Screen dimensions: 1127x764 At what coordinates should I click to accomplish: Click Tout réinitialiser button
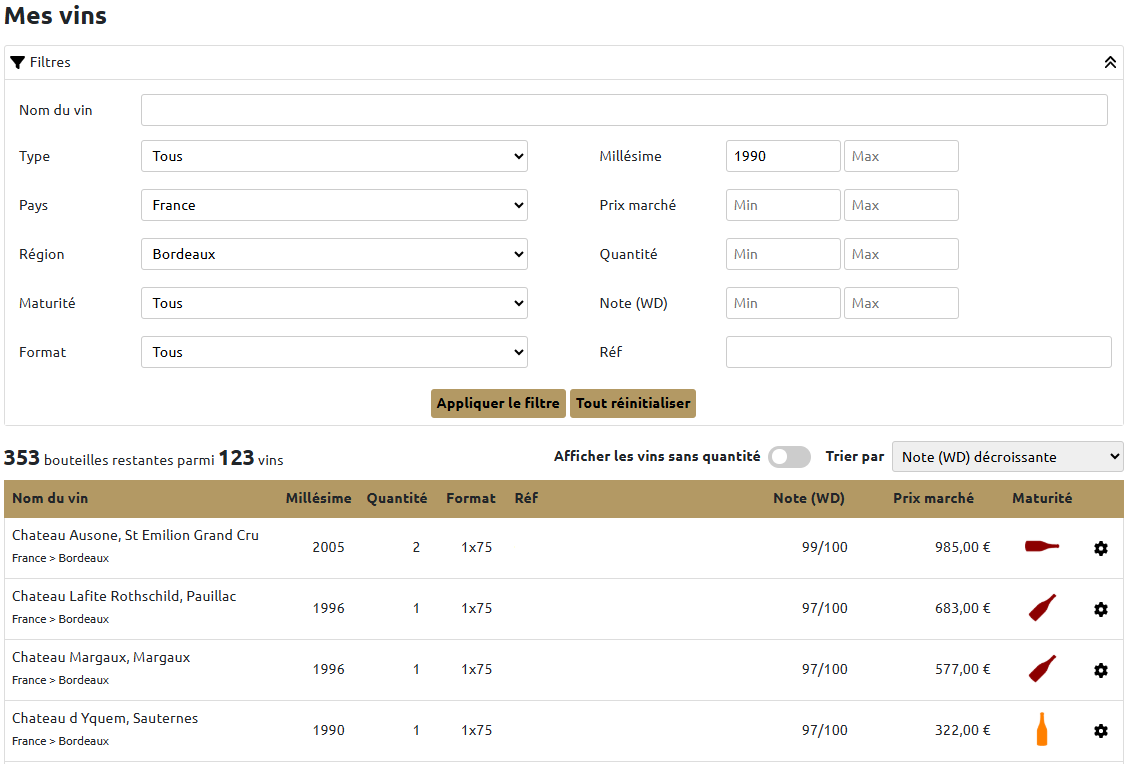[x=632, y=403]
